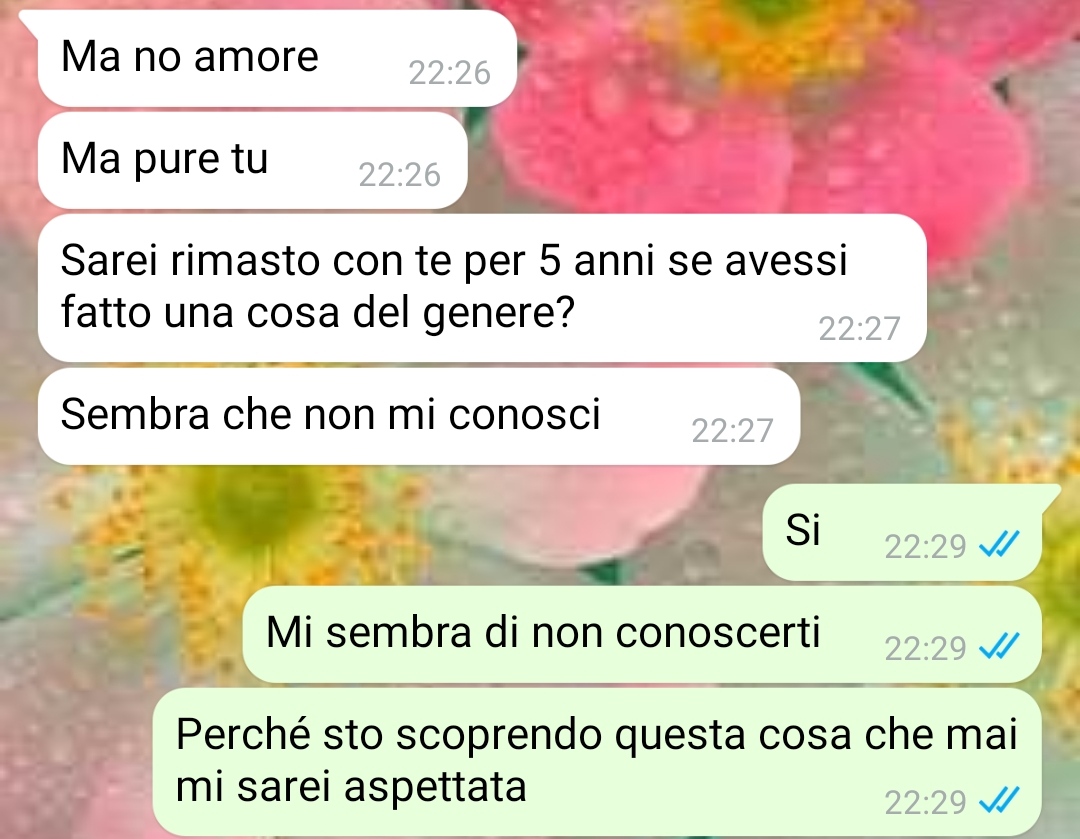Tap the 22:27 timestamp under 'fatto una cosa del genere?'
Image resolution: width=1080 pixels, height=839 pixels.
point(859,329)
